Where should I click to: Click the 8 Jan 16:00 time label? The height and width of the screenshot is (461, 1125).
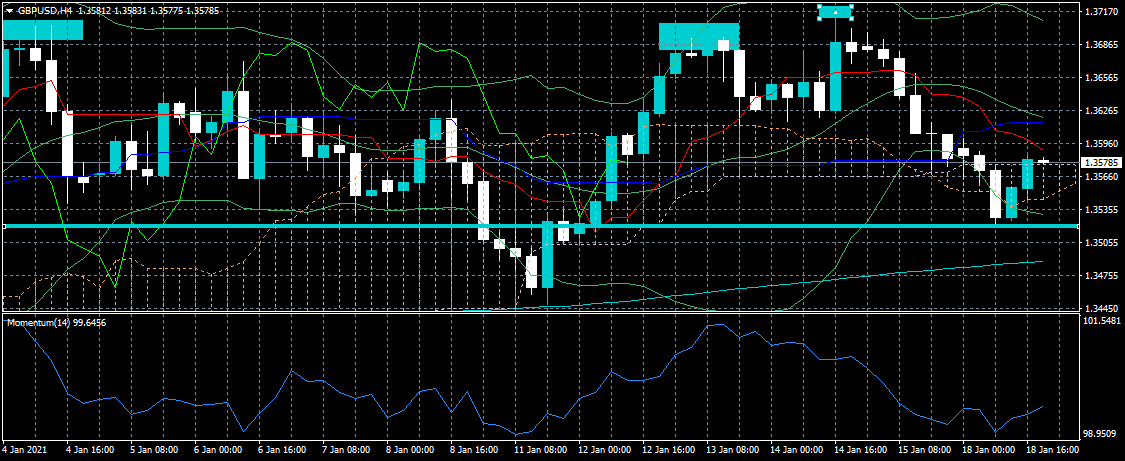(475, 450)
